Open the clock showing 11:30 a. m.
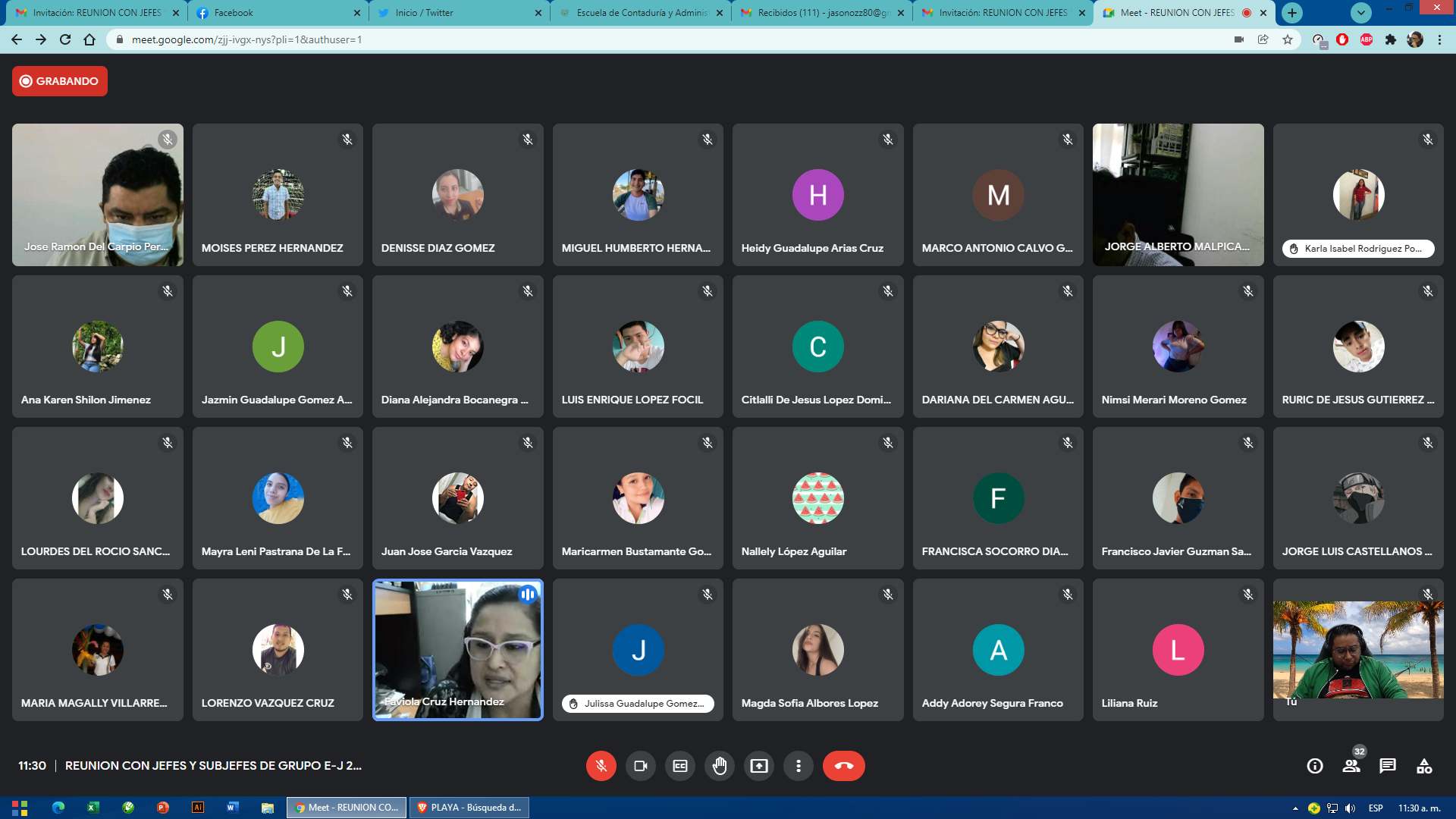The image size is (1456, 819). (x=1419, y=808)
